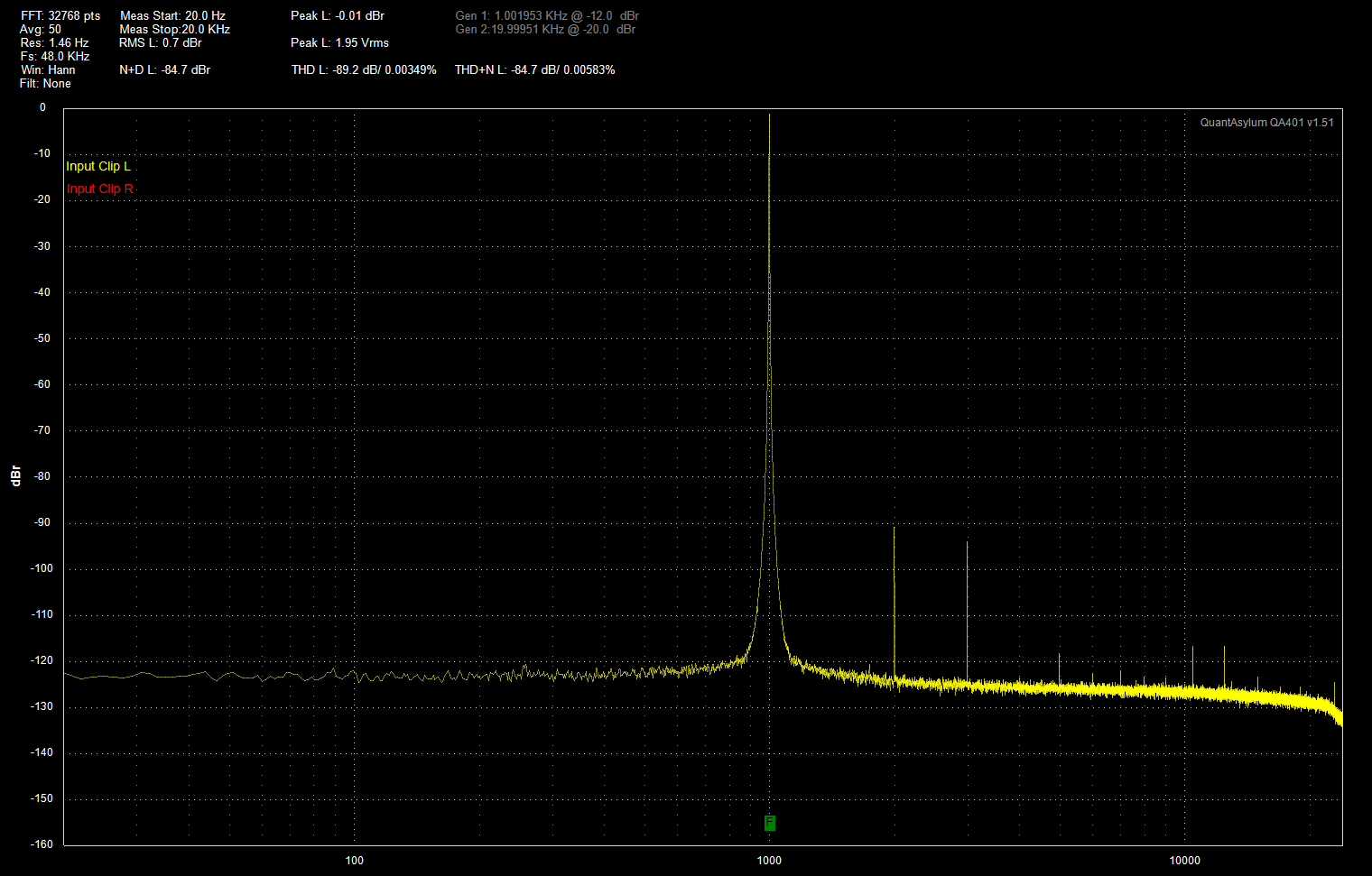Click the Gen 1 generator setting text
Viewport: 1372px width, 876px height.
pos(547,16)
